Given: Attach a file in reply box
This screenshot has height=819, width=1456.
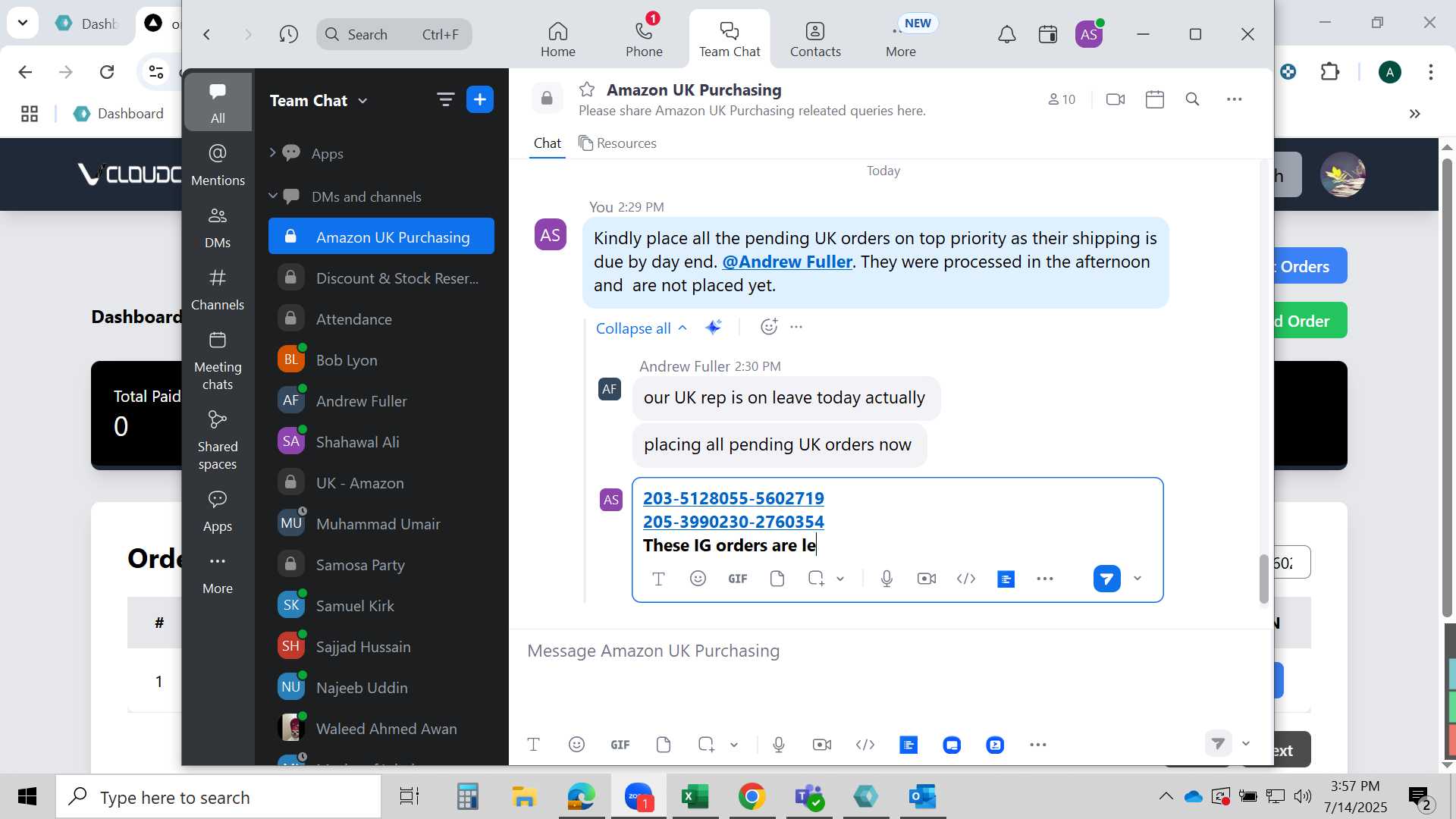Looking at the screenshot, I should pyautogui.click(x=777, y=579).
